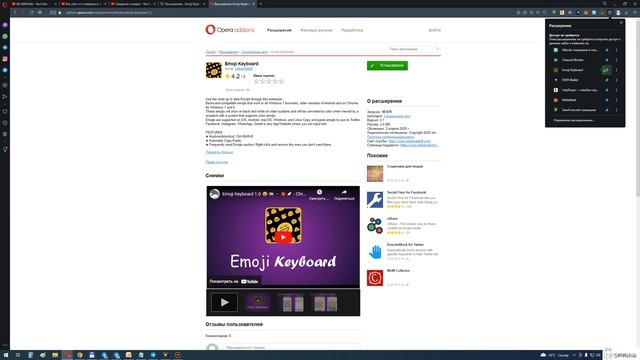Viewport: 640px width, 360px height.
Task: Focus the add-ons search field
Action: point(413,49)
